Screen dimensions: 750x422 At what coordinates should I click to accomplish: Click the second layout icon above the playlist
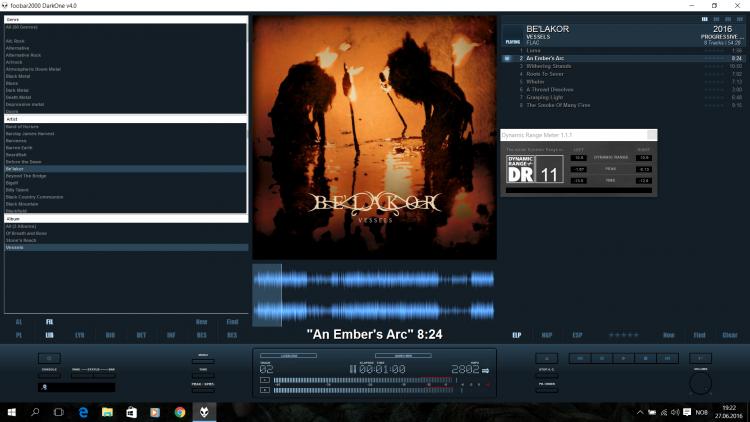pyautogui.click(x=716, y=19)
